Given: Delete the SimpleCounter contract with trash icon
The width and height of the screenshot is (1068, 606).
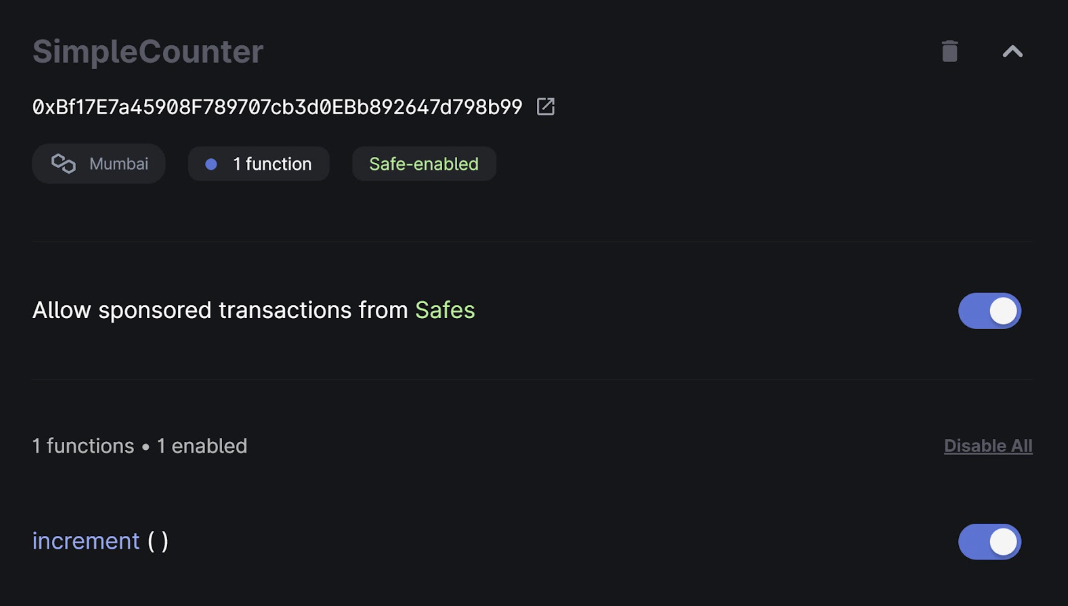Looking at the screenshot, I should 949,51.
